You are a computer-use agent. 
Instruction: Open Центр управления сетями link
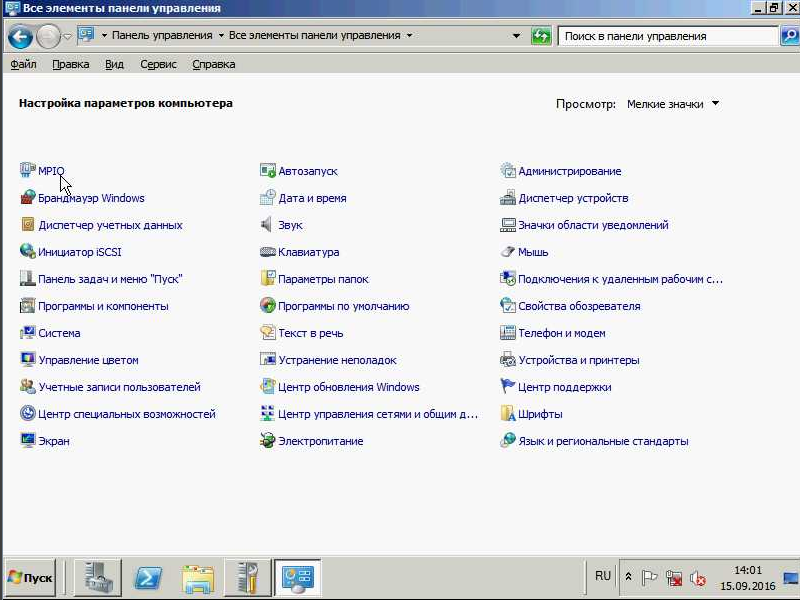[x=378, y=414]
